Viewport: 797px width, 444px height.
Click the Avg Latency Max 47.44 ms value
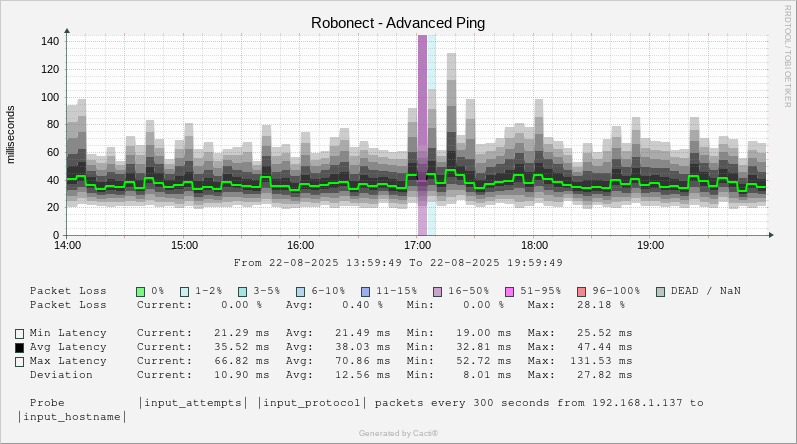pos(605,347)
